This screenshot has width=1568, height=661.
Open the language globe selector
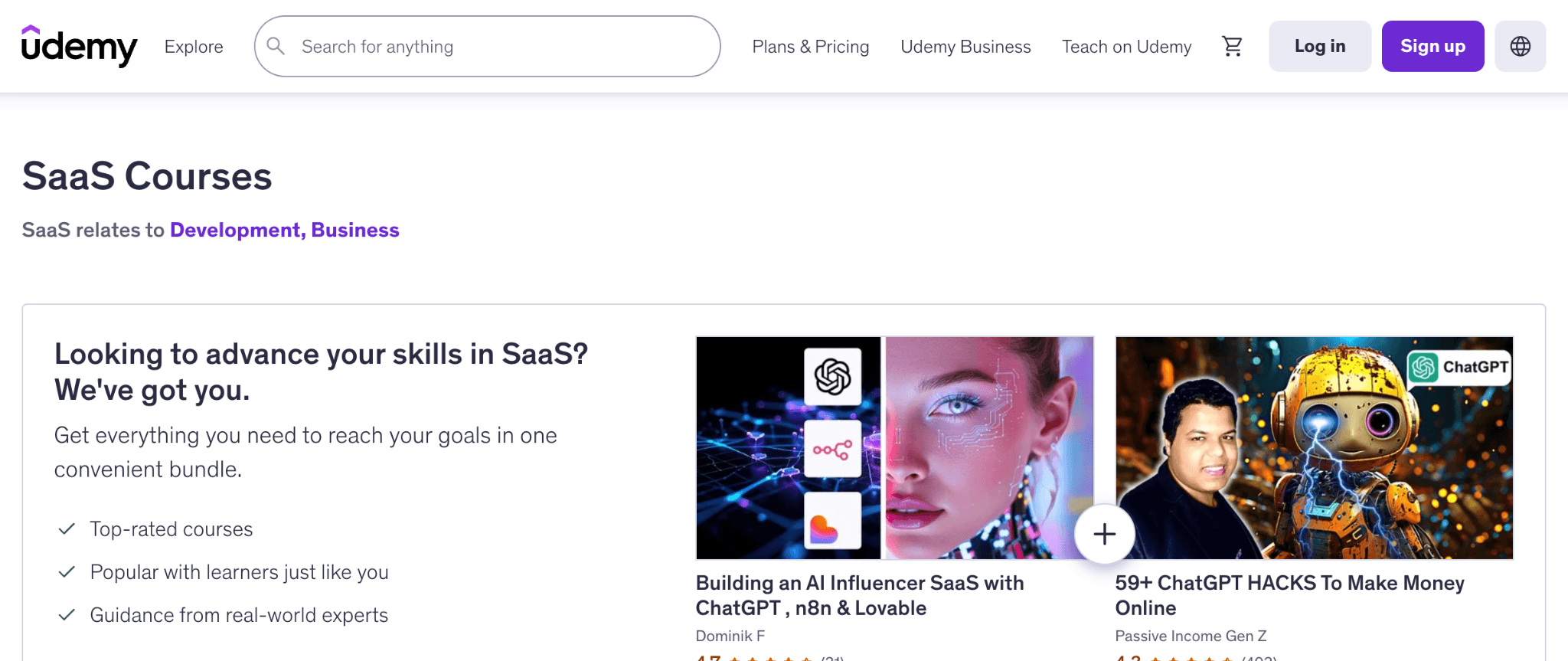pyautogui.click(x=1520, y=47)
